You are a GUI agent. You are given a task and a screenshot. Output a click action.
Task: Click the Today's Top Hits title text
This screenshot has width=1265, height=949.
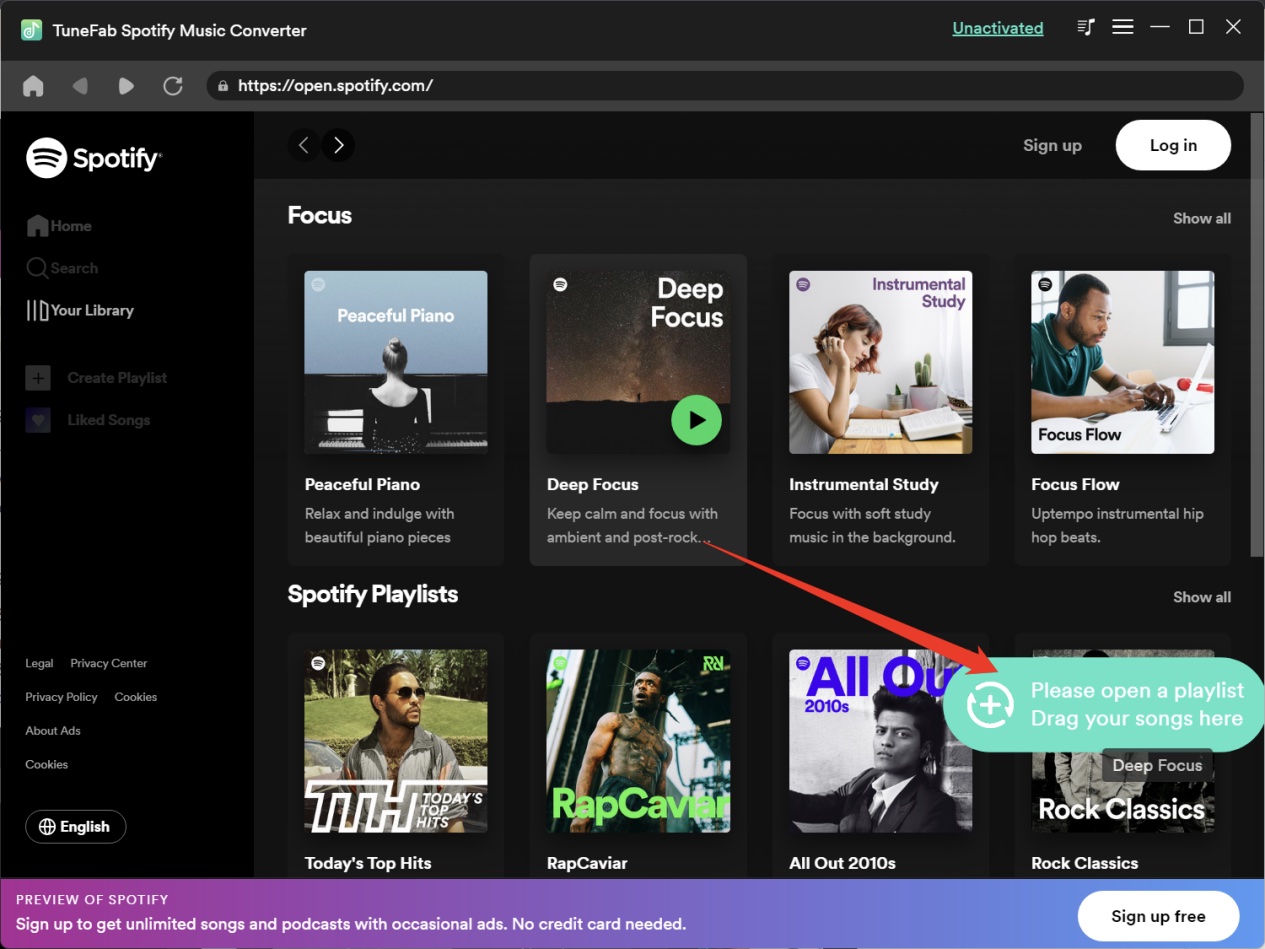point(368,863)
